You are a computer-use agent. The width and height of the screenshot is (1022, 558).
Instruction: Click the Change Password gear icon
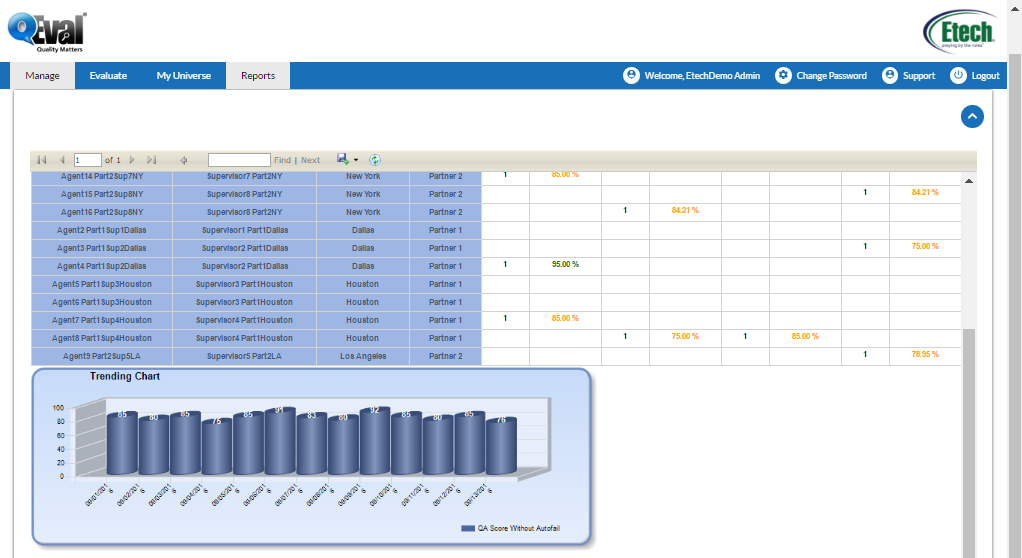(784, 76)
